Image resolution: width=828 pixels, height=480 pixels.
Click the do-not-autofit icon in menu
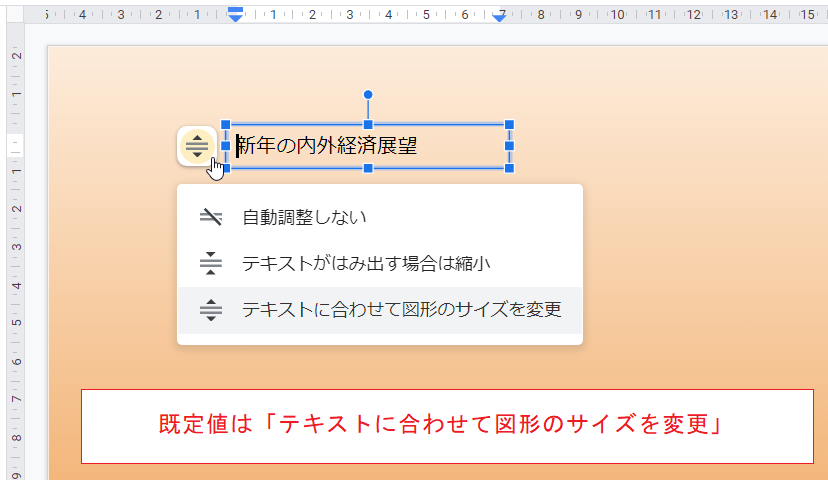(211, 218)
